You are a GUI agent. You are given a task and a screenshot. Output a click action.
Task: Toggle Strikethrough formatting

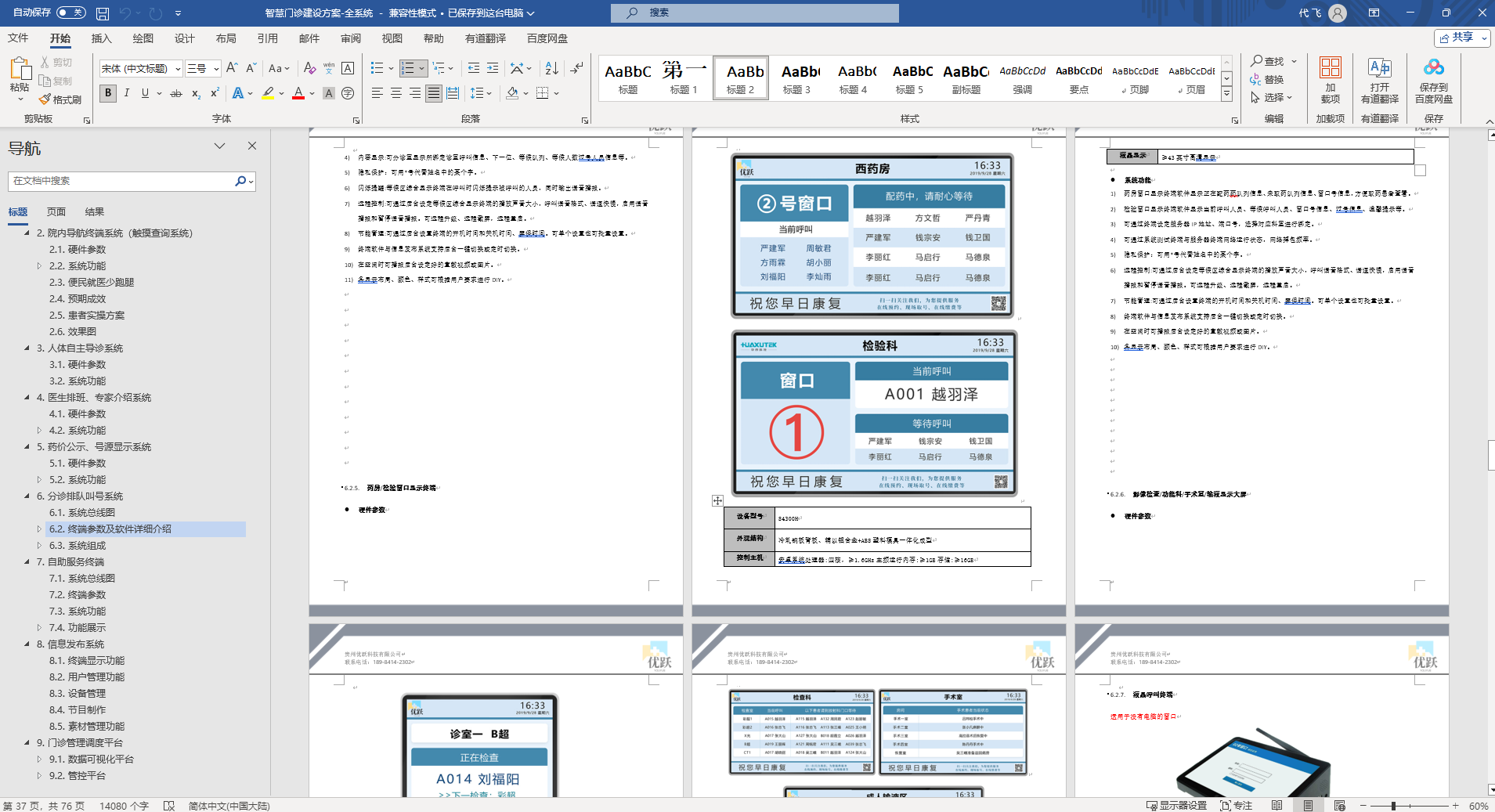pos(176,93)
